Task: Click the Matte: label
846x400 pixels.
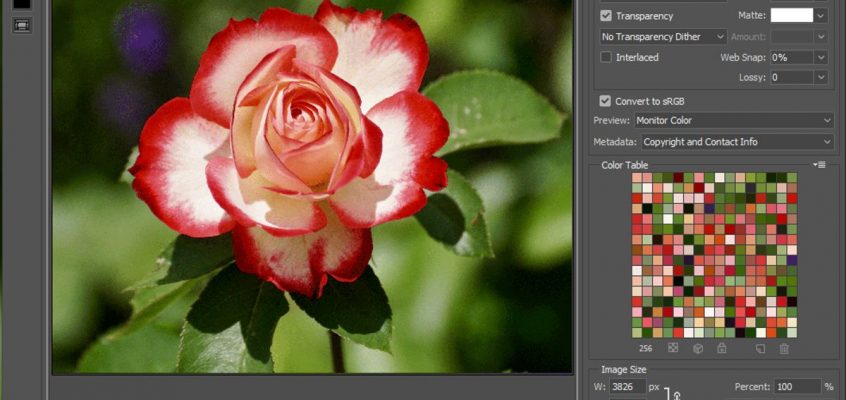Action: [x=752, y=16]
